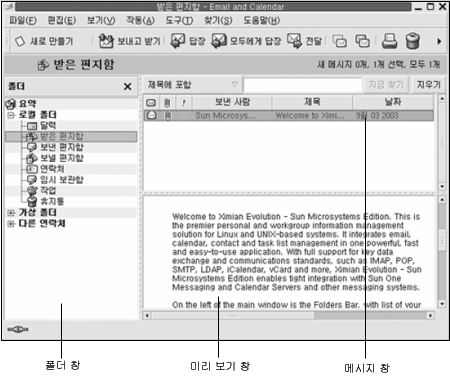Click the importance flag column header
This screenshot has height=381, width=450.
click(x=183, y=103)
